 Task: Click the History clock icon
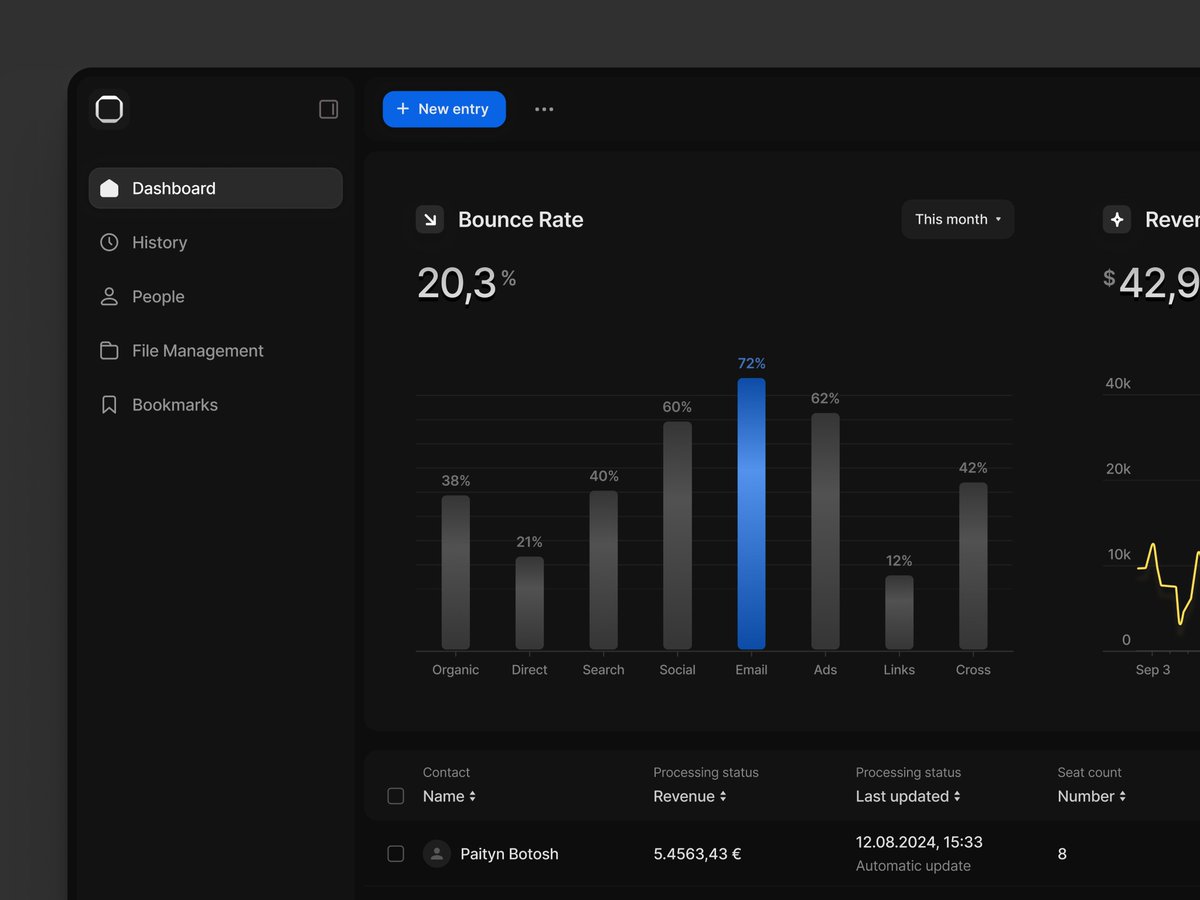[109, 242]
